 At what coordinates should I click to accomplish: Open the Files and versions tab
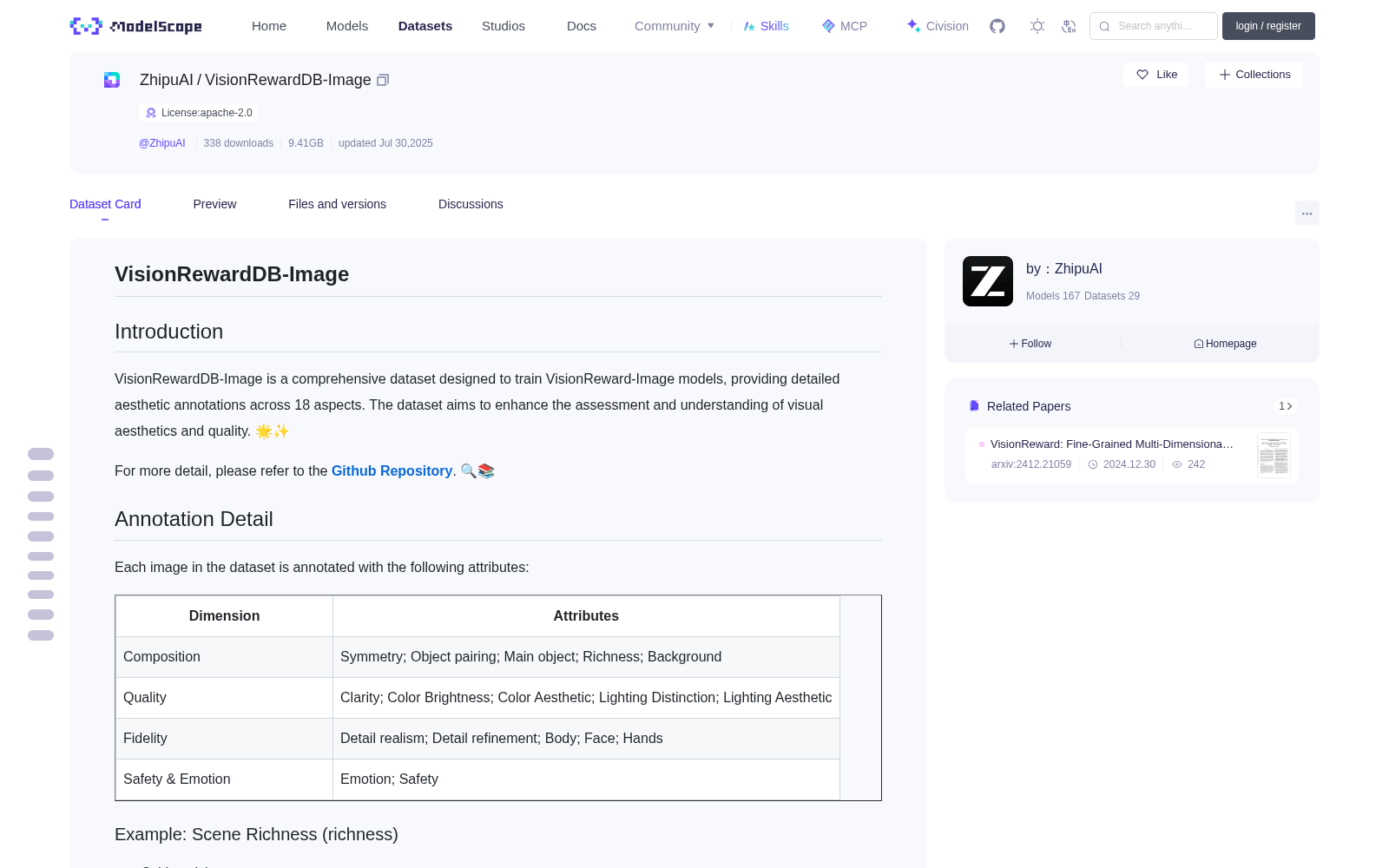(337, 204)
